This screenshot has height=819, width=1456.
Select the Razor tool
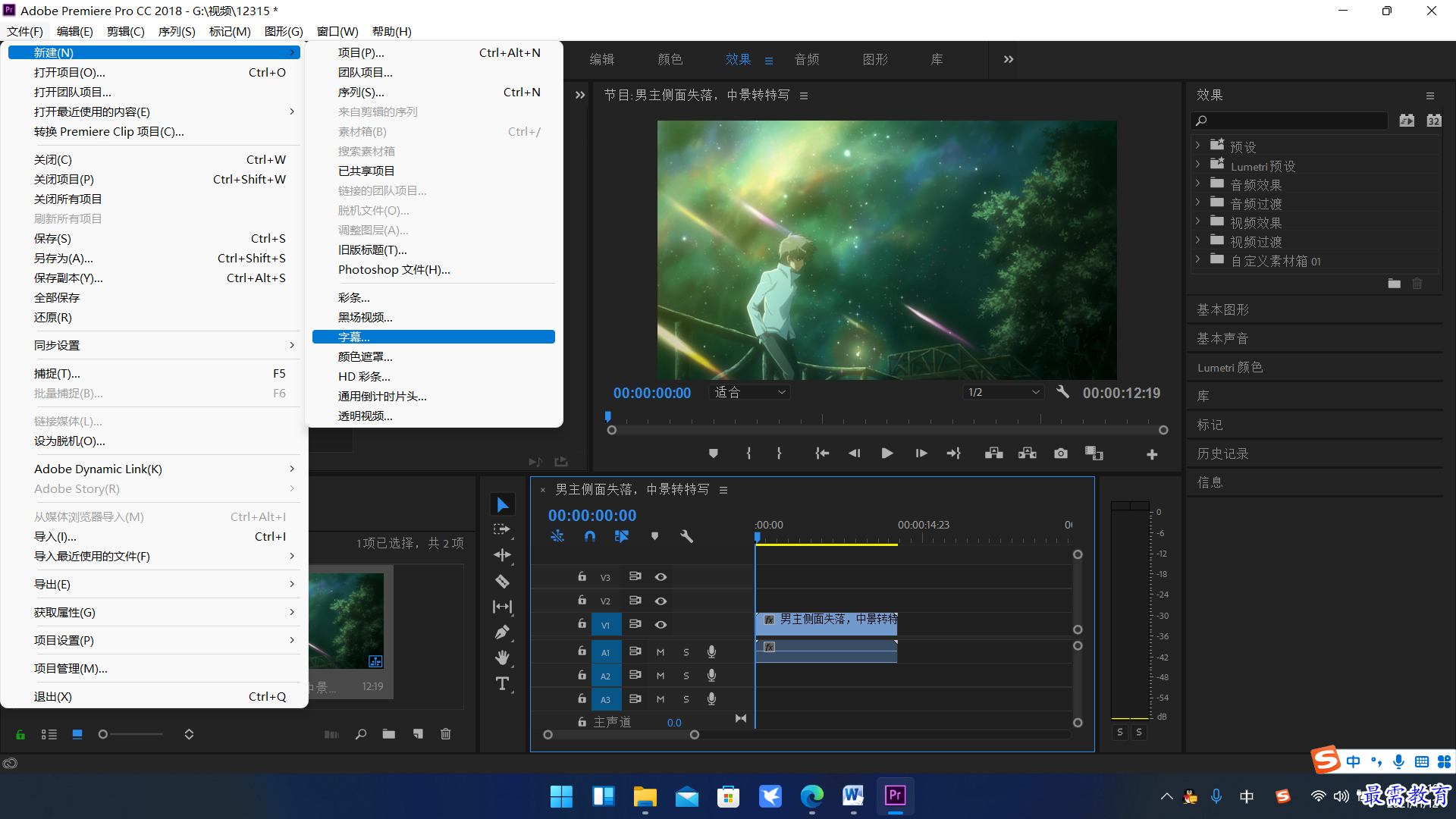point(502,582)
